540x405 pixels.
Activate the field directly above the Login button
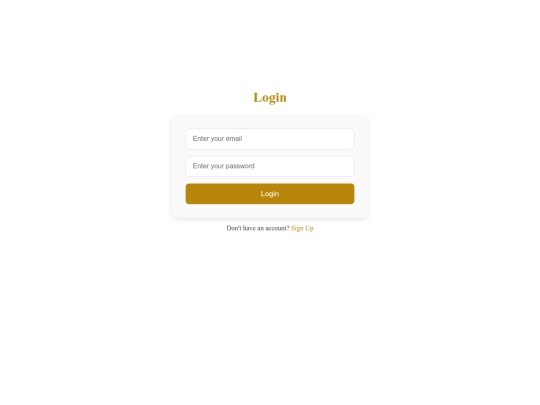270,166
